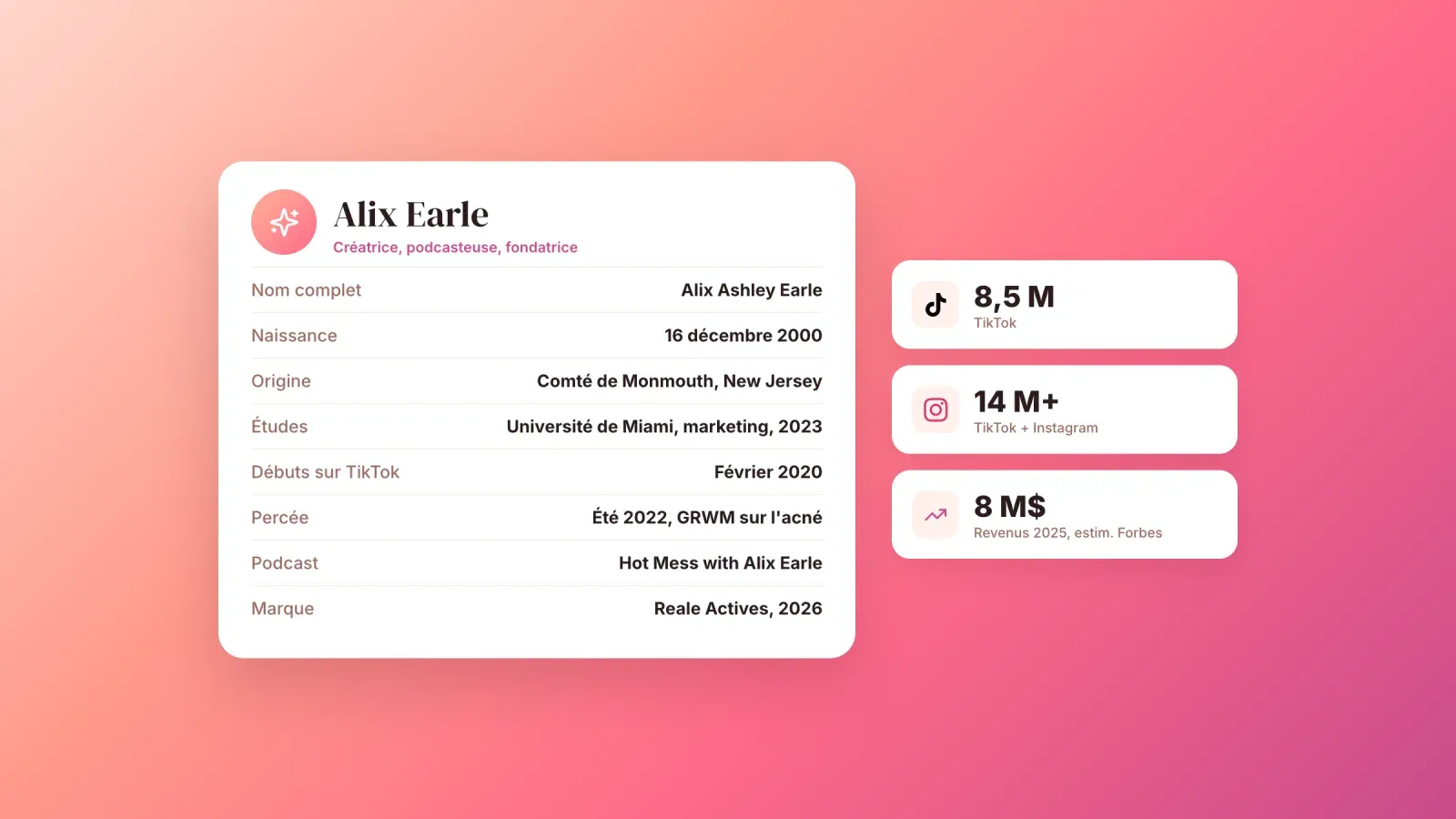The image size is (1456, 819).
Task: Click the sparkle avatar icon beside Alix Earle
Action: click(x=284, y=222)
